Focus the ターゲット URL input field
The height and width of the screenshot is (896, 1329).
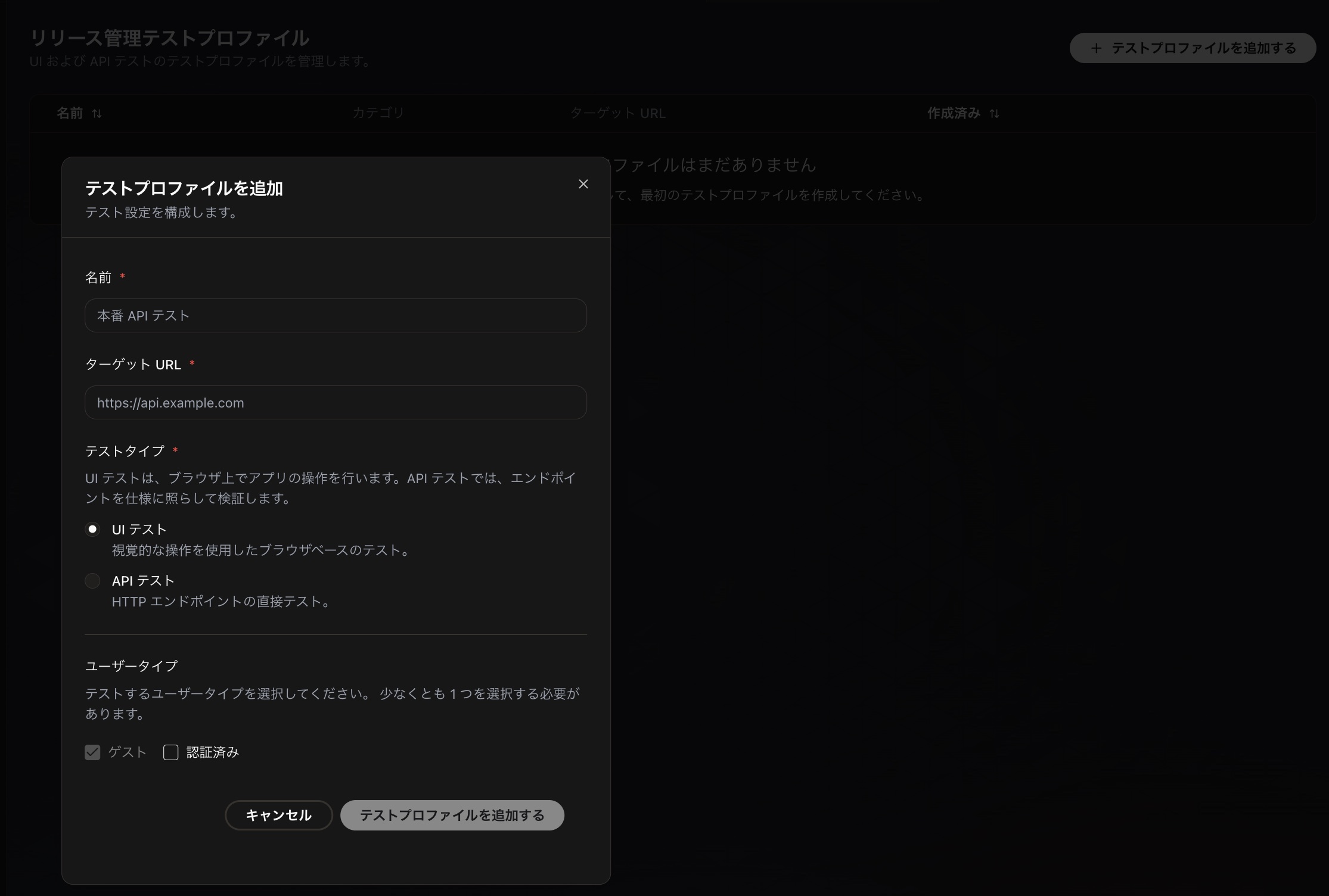[336, 402]
